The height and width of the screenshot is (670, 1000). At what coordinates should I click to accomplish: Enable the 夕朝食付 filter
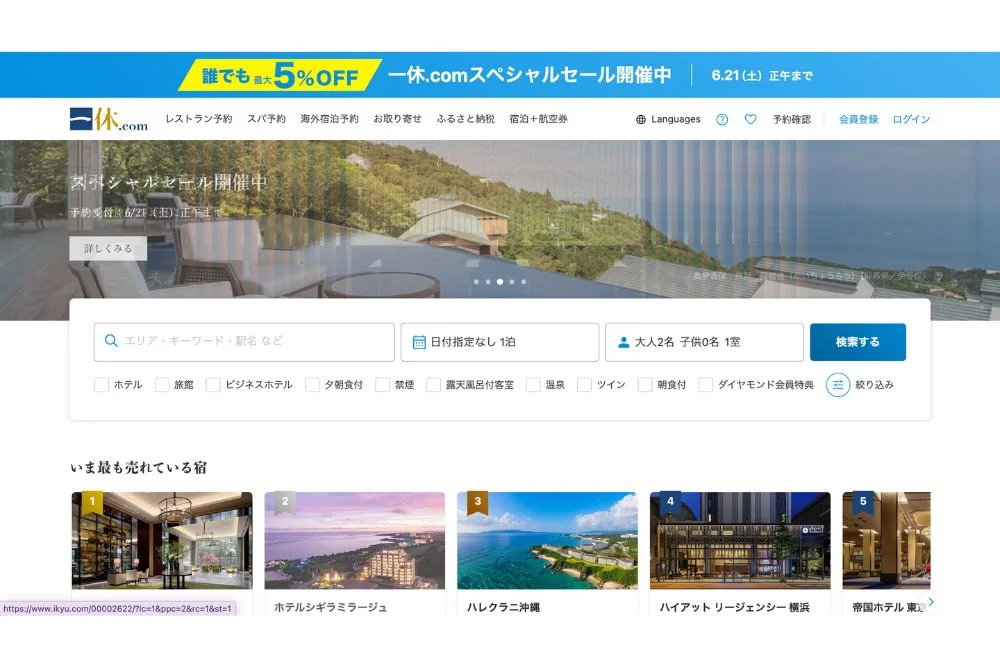(x=312, y=385)
